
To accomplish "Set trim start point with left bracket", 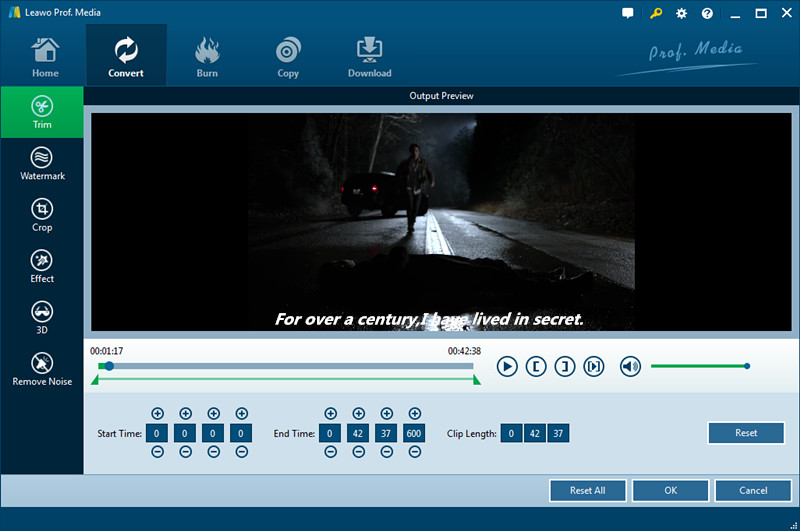I will click(x=536, y=366).
